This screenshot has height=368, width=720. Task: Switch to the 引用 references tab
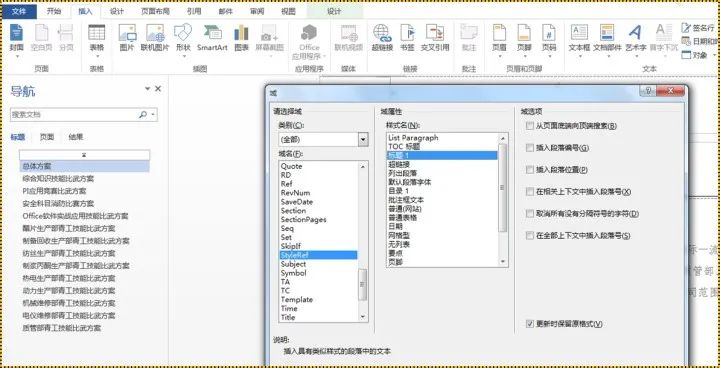click(194, 11)
